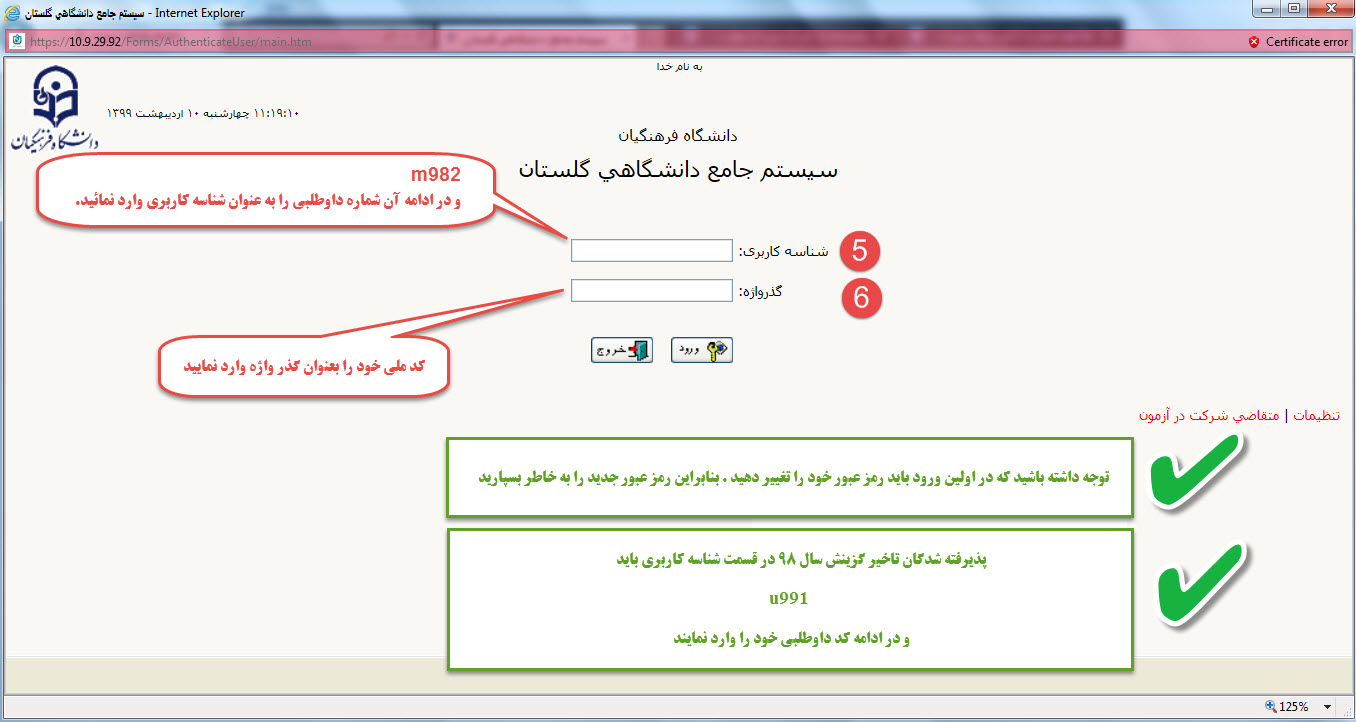Click the red circle numbered 5
The height and width of the screenshot is (722, 1356).
[859, 252]
